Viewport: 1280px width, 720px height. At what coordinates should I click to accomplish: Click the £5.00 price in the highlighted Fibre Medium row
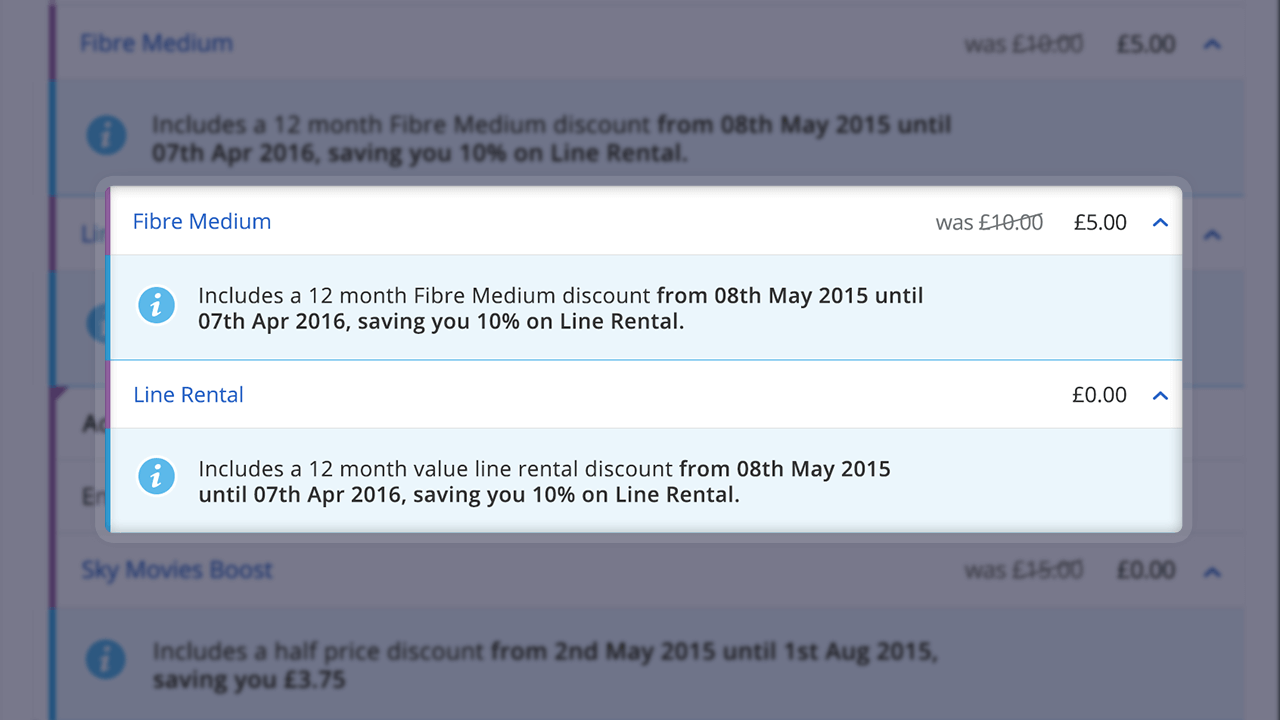(x=1100, y=223)
